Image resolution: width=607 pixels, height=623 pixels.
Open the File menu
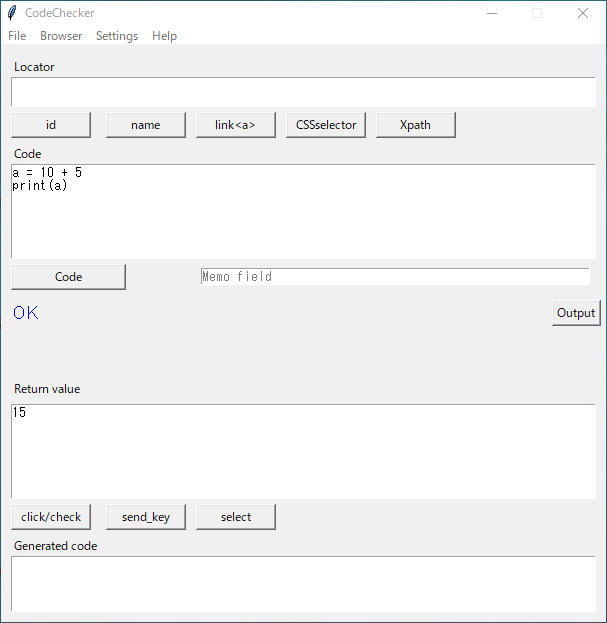point(17,36)
